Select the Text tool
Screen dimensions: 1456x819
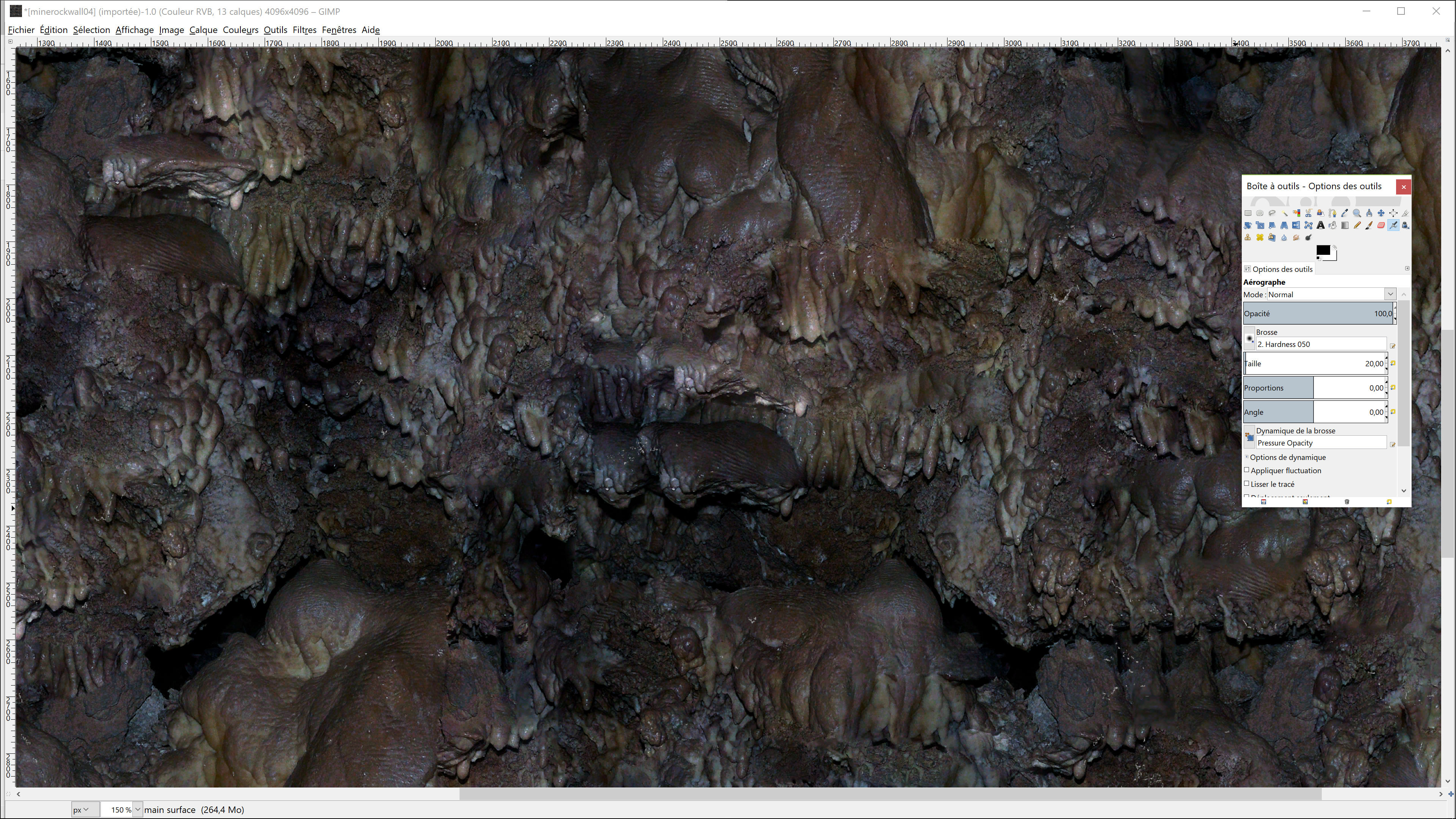[1320, 226]
